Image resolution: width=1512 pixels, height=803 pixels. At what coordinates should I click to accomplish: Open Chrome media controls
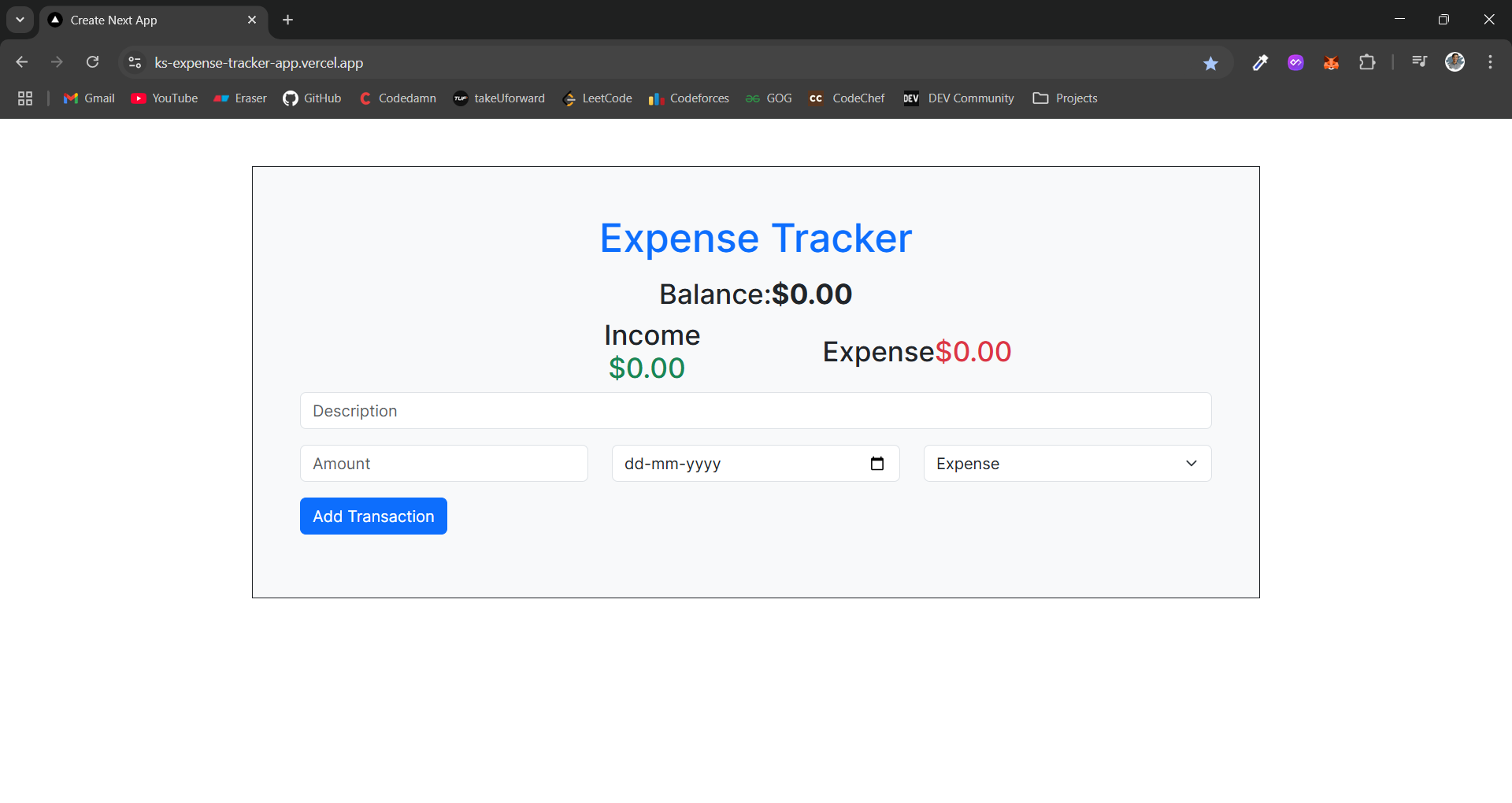1419,62
